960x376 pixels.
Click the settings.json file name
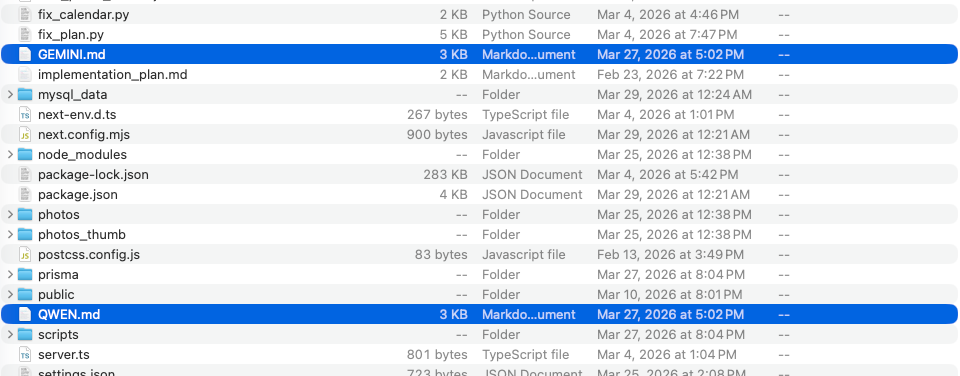(77, 372)
